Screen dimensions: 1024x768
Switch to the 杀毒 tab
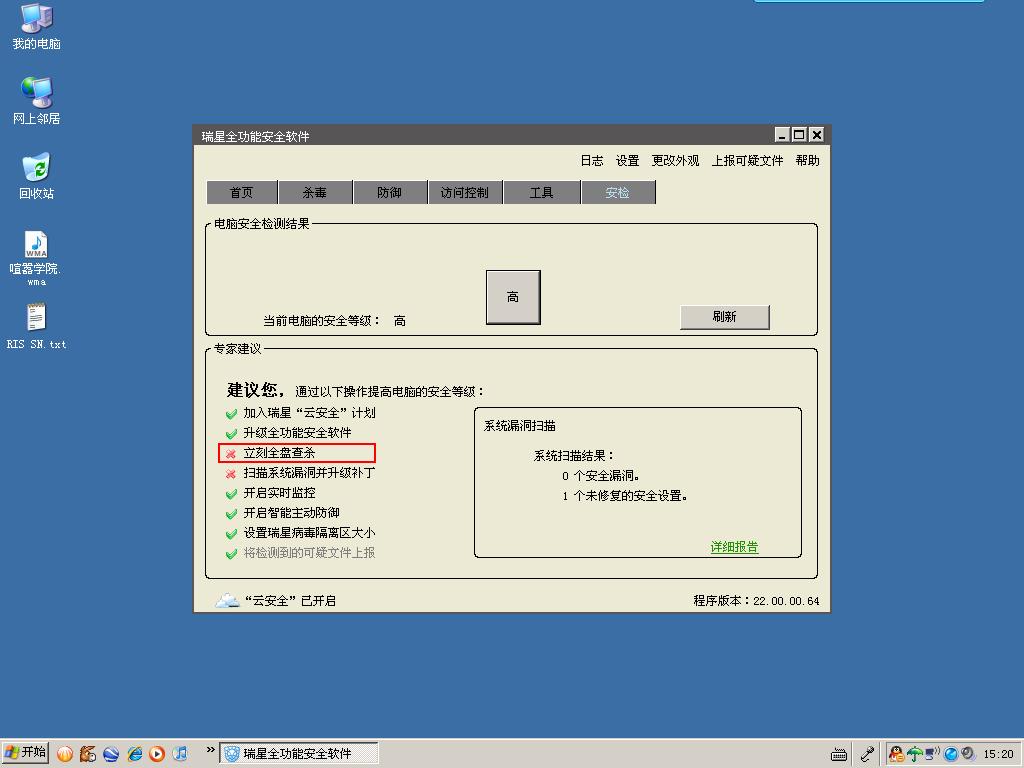coord(315,193)
